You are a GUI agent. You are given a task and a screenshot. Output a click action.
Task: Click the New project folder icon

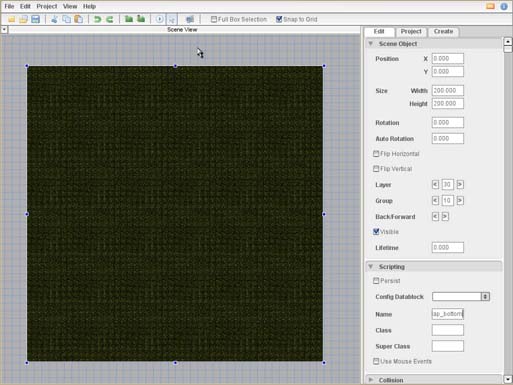click(11, 19)
